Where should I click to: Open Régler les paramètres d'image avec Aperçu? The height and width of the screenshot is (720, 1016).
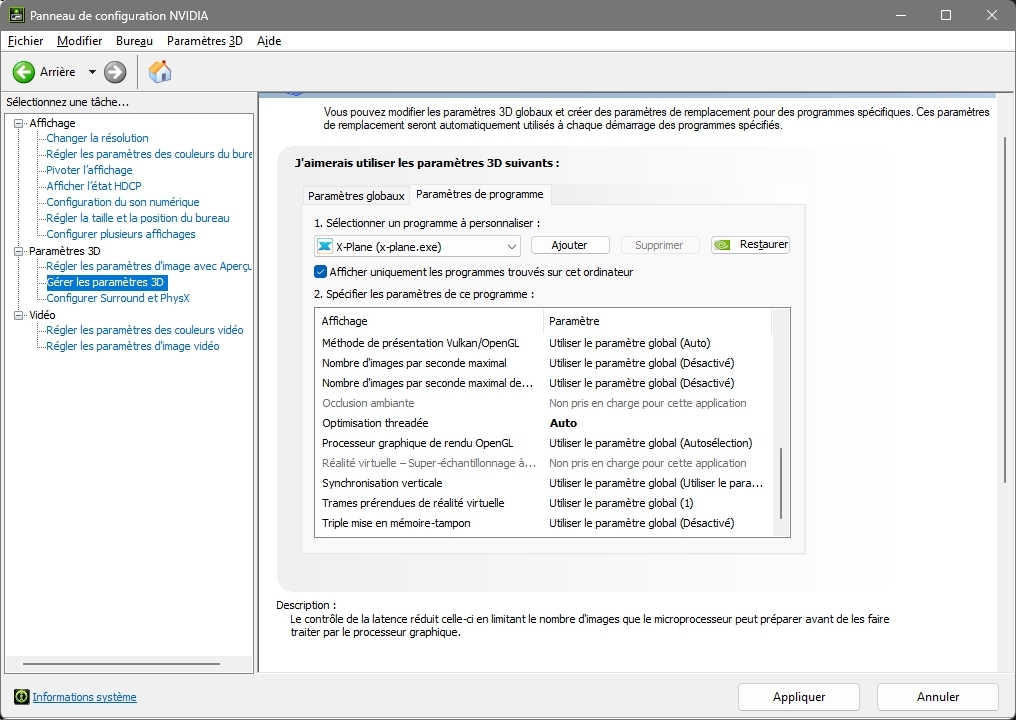(x=149, y=266)
